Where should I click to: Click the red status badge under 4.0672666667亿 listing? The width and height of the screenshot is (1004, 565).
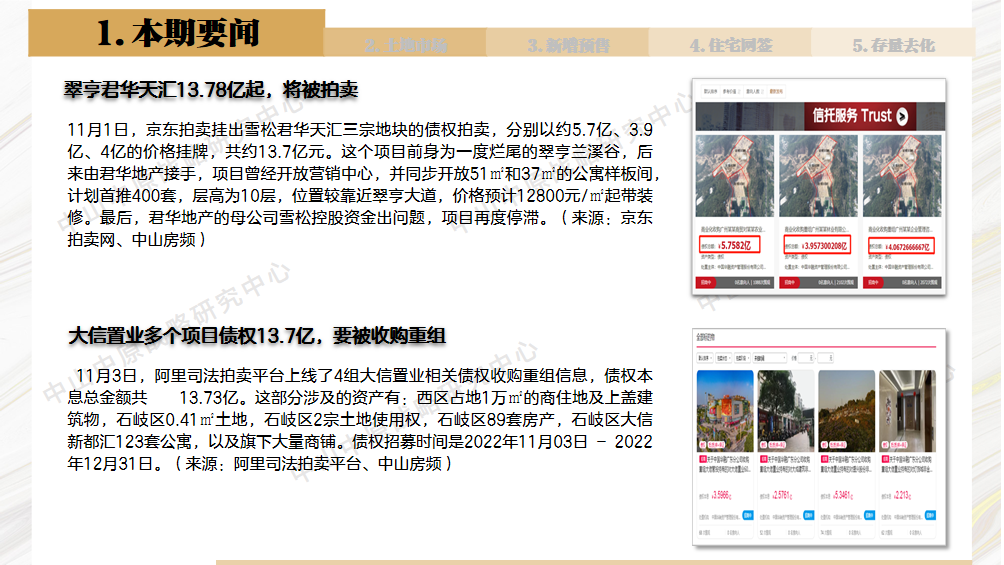[873, 282]
